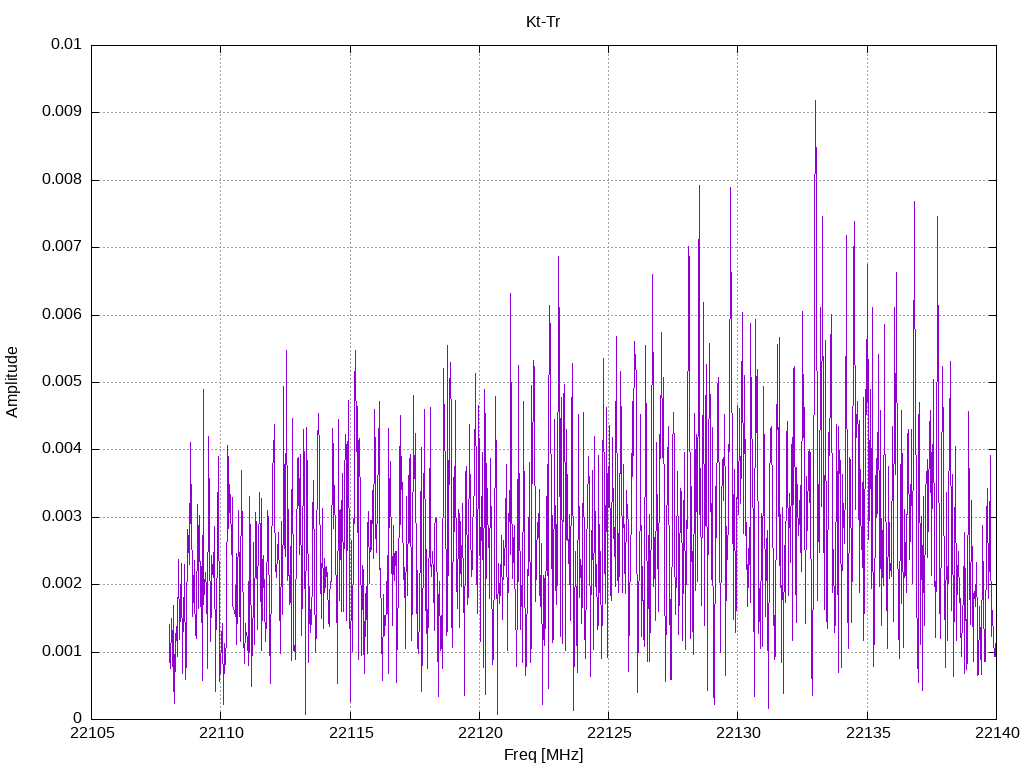1024x768 pixels.
Task: Click the plot title Kt-Tr
Action: coord(543,22)
